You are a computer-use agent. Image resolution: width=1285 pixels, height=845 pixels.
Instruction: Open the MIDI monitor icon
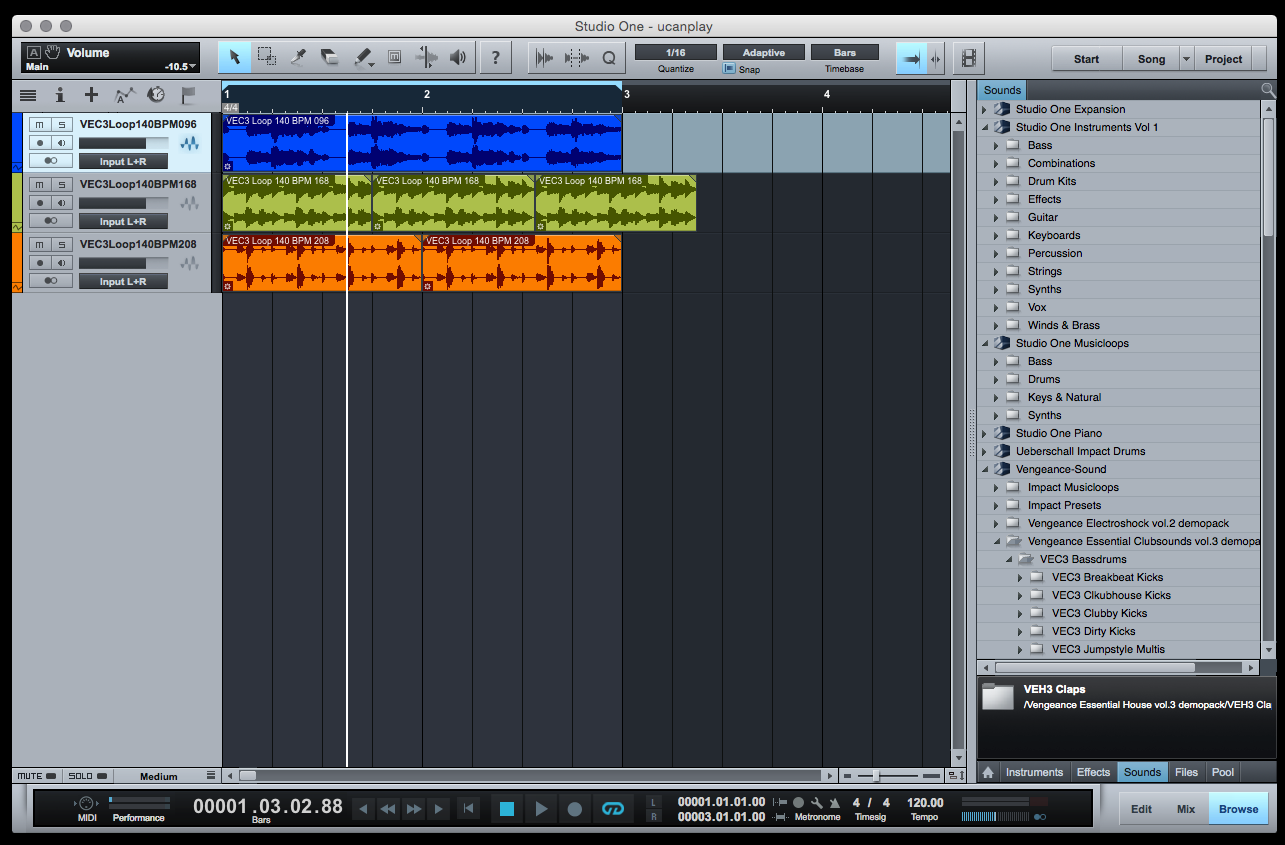pyautogui.click(x=86, y=803)
